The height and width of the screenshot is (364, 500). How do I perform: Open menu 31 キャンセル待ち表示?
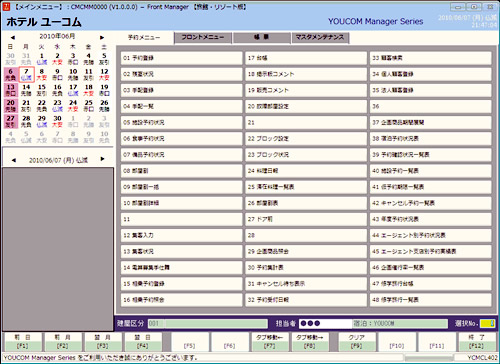[306, 284]
